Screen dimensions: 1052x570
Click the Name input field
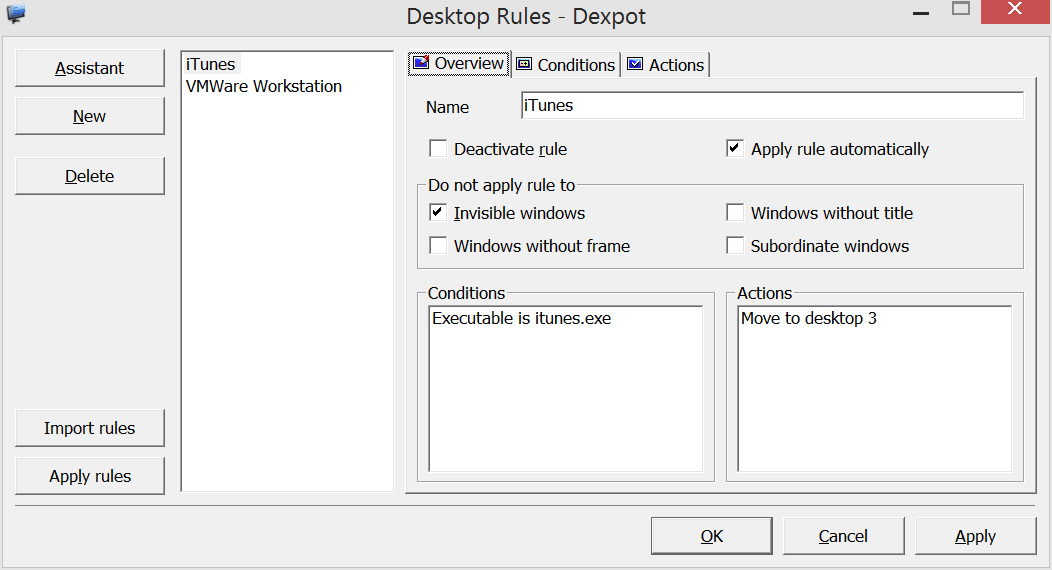click(772, 106)
